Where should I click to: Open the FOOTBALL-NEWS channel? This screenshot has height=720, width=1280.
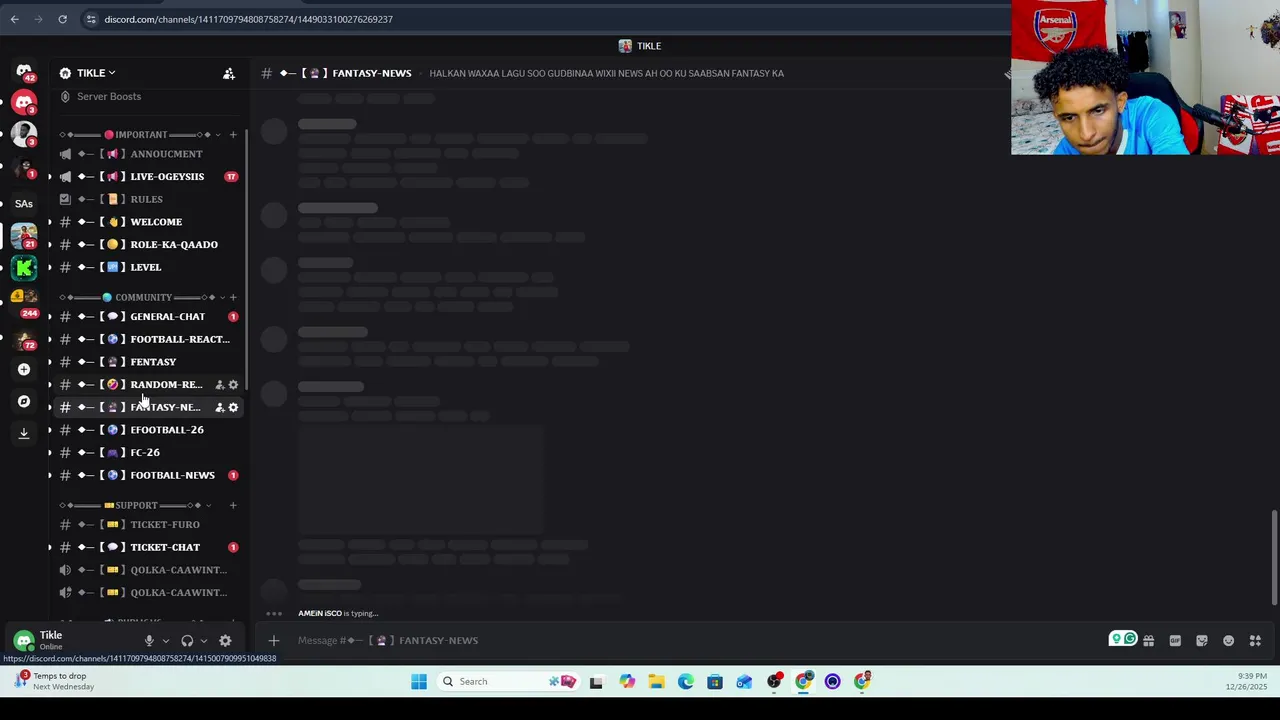147,475
